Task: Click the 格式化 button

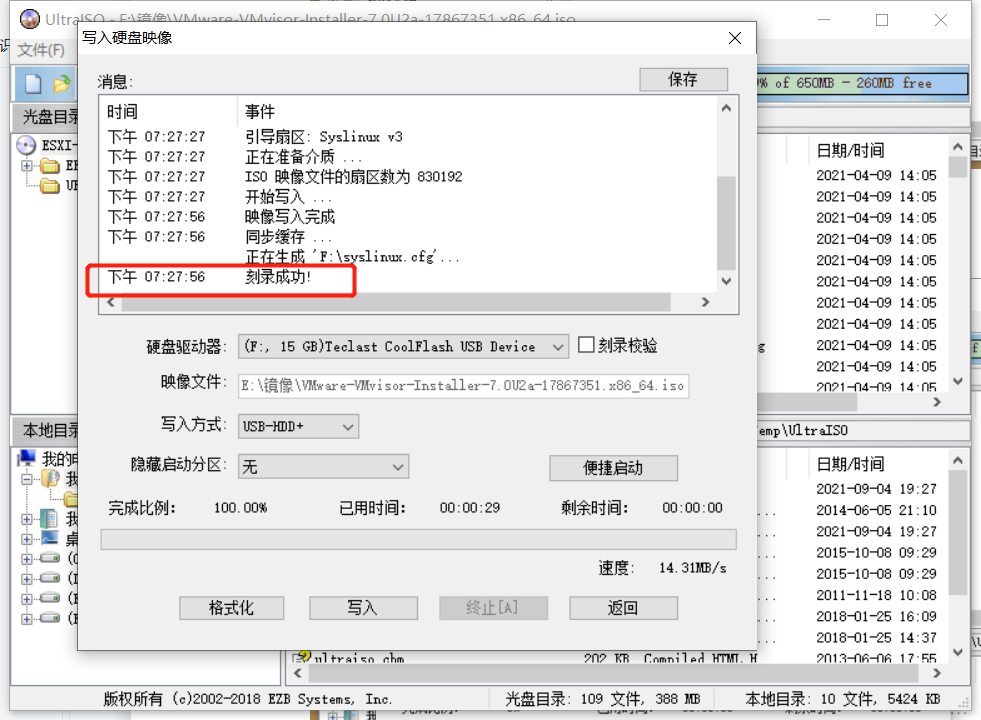Action: coord(231,607)
